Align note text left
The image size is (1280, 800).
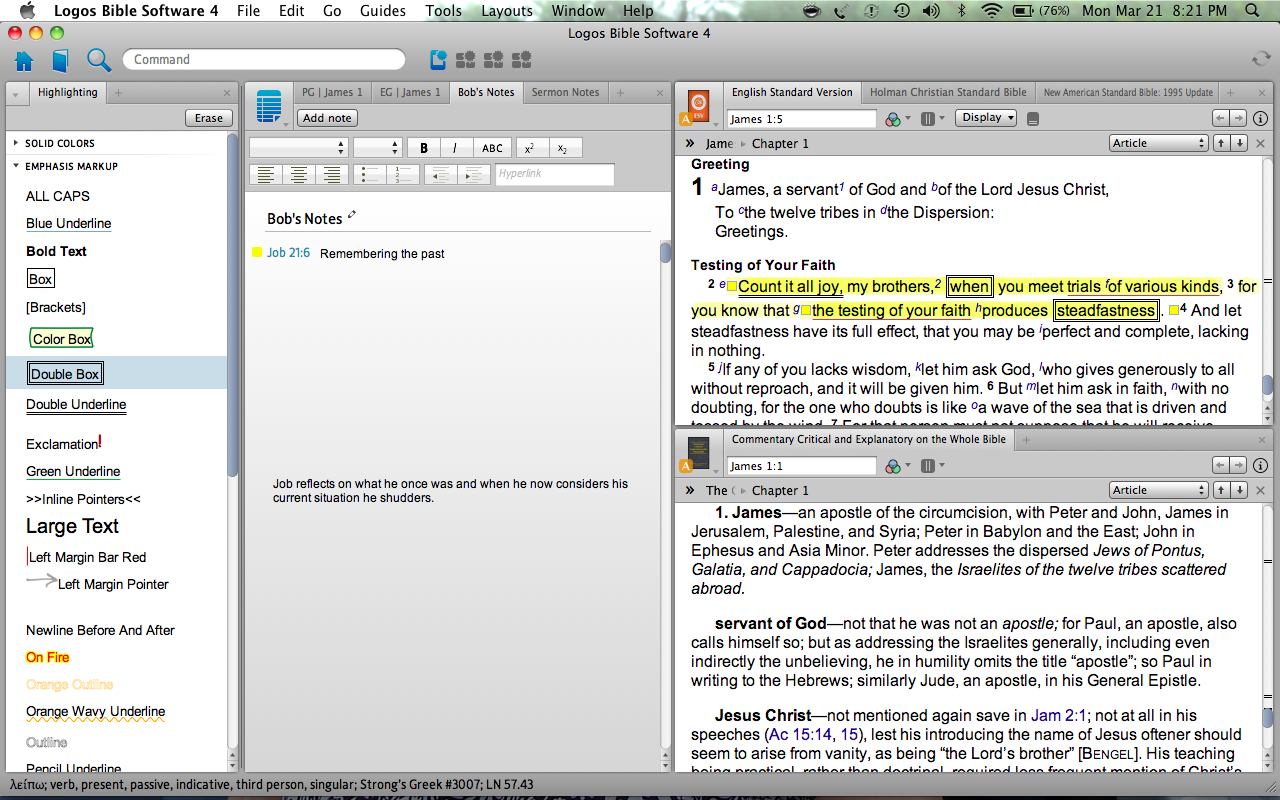click(265, 175)
